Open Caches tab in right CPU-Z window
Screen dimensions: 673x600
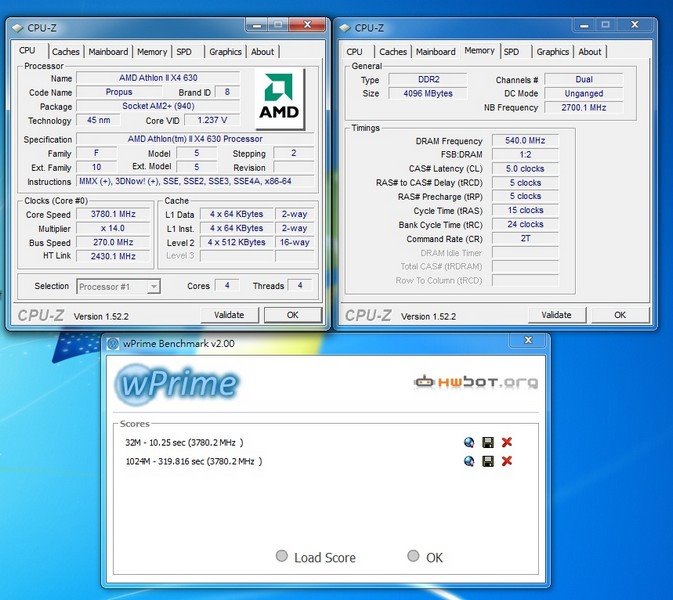point(393,52)
